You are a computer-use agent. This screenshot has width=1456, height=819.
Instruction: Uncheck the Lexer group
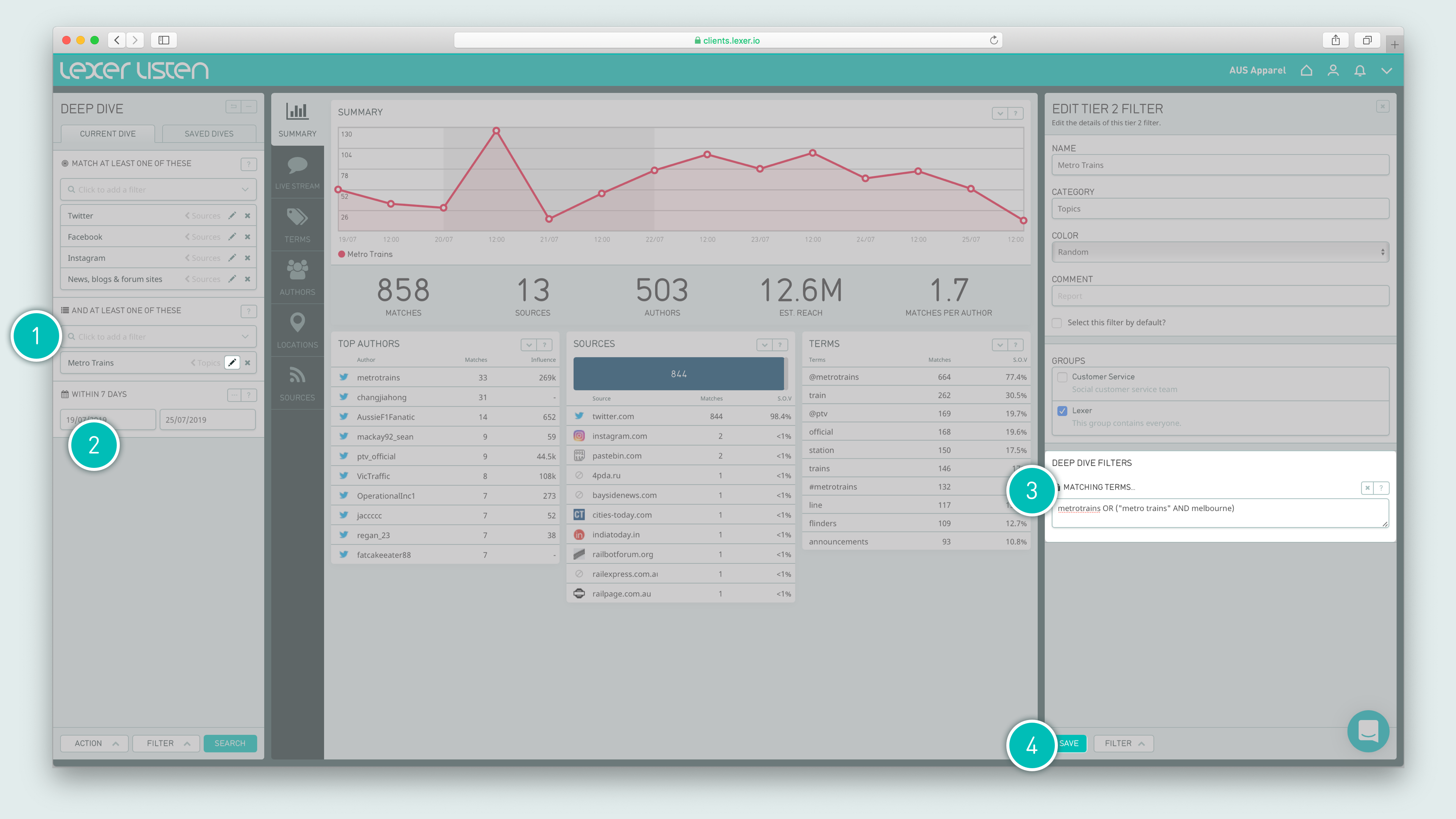click(1062, 411)
